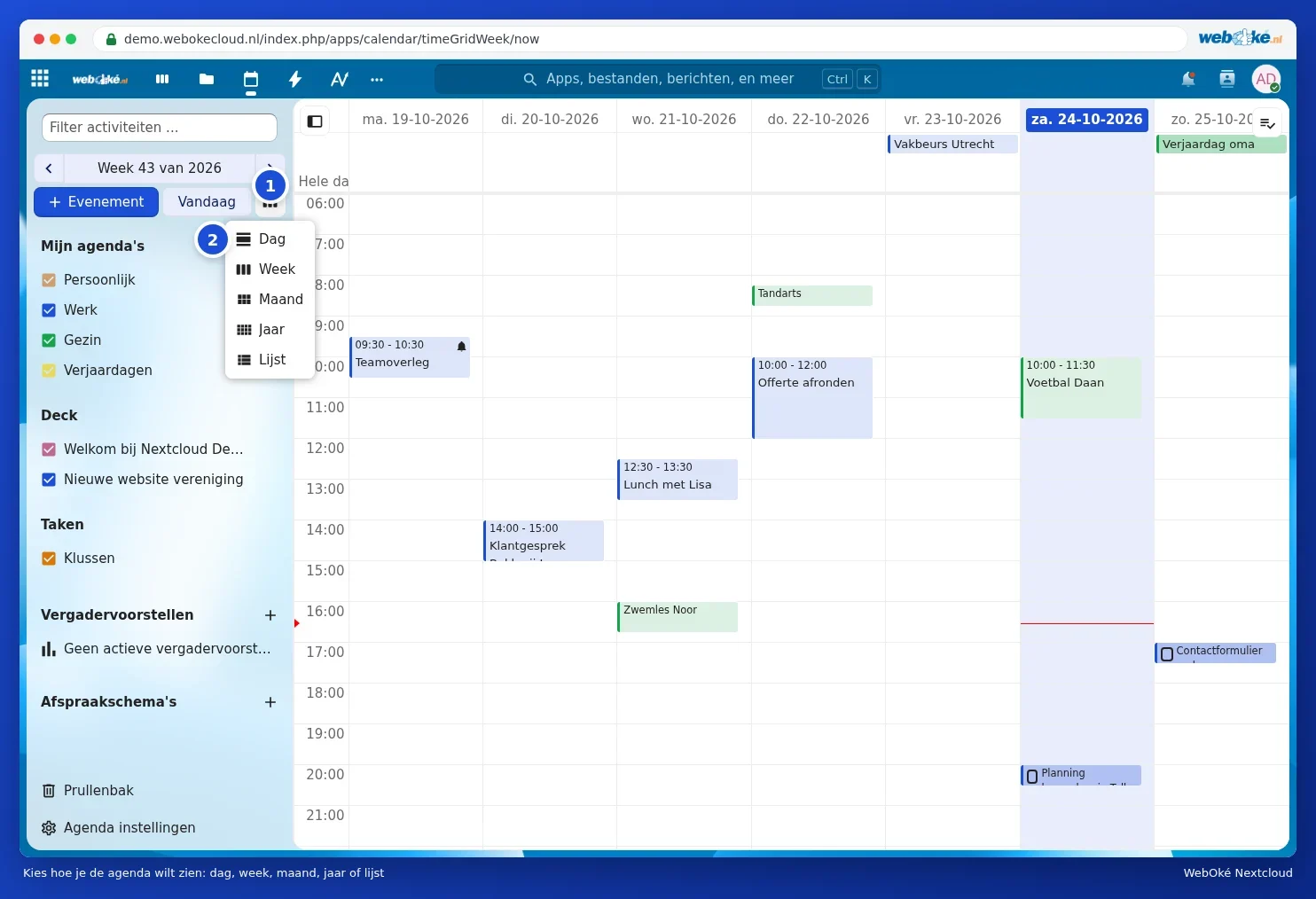Uncheck the Gezin calendar
The image size is (1316, 899).
(x=49, y=340)
